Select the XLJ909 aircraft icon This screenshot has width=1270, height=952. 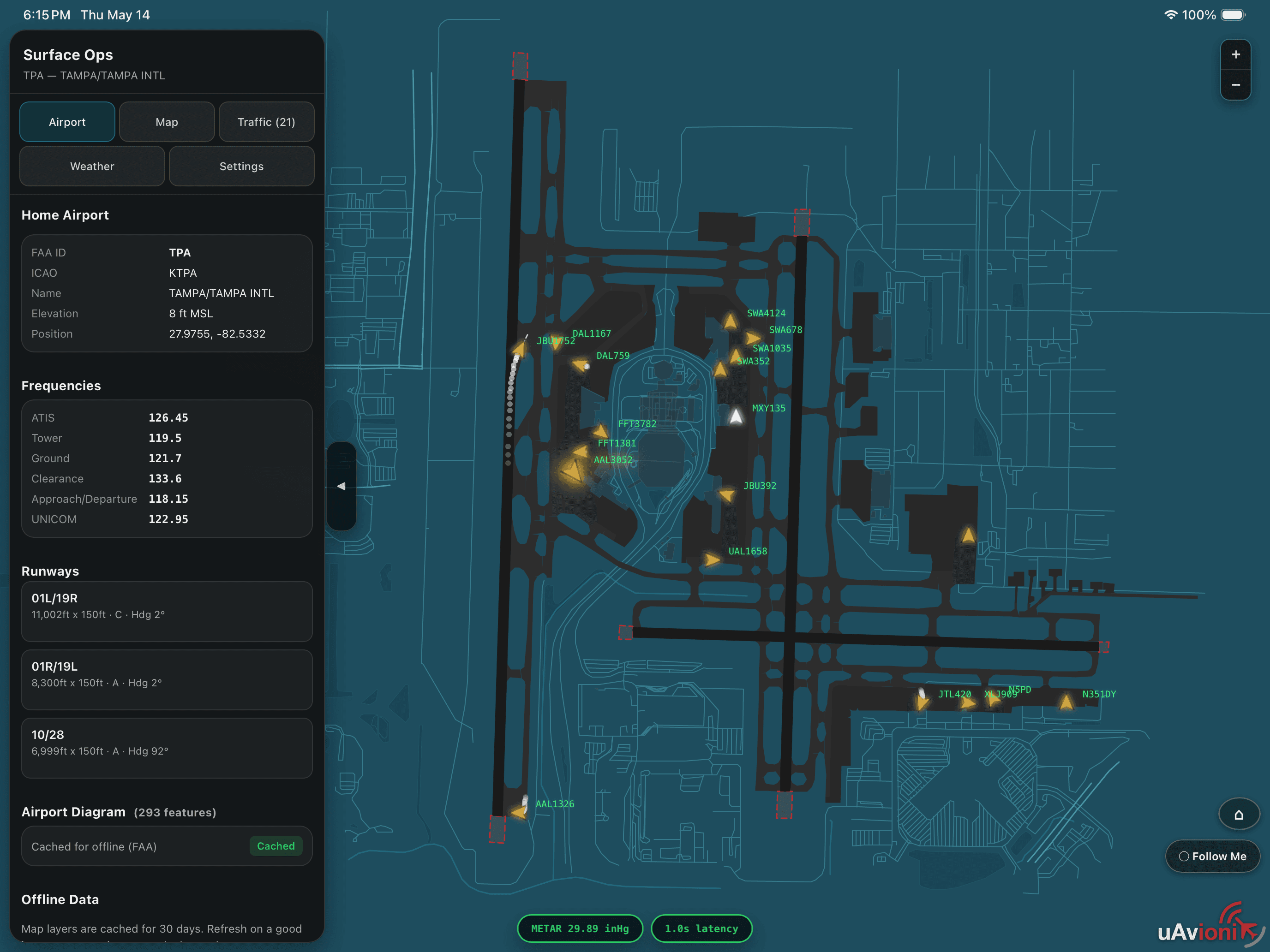tap(969, 702)
